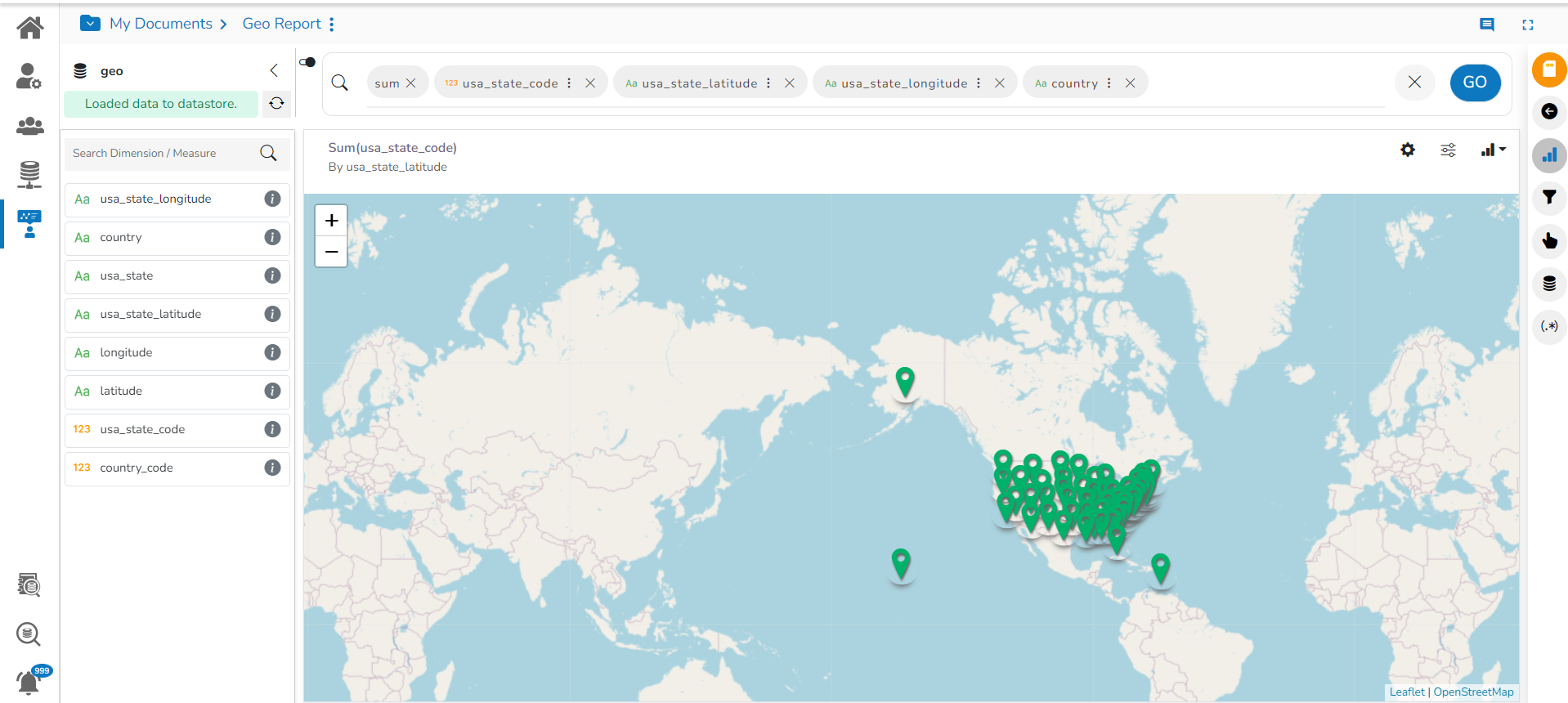The height and width of the screenshot is (703, 1568).
Task: Open the chart settings gear icon
Action: pyautogui.click(x=1407, y=150)
